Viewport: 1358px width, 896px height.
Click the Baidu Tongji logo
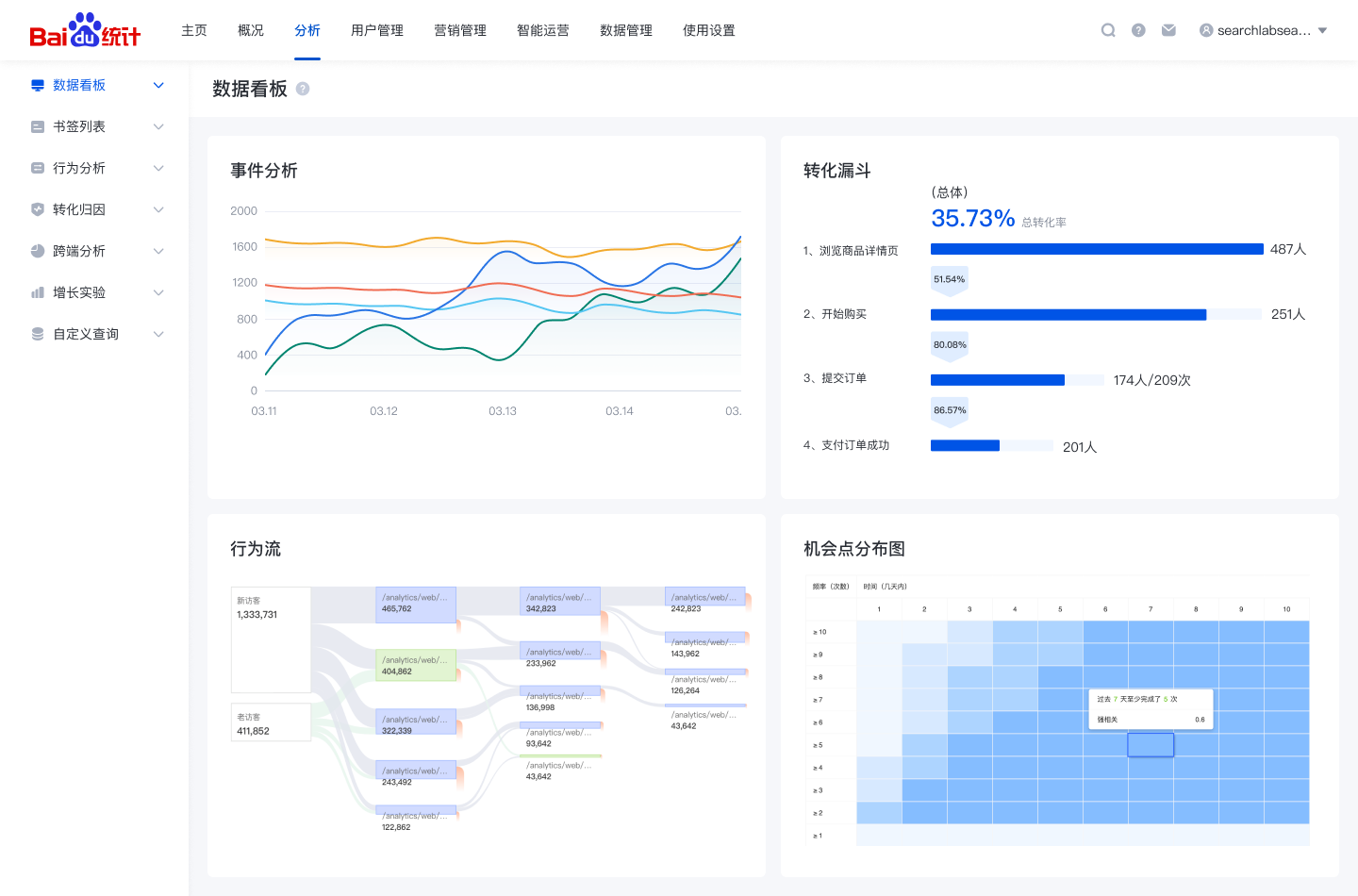(x=85, y=30)
